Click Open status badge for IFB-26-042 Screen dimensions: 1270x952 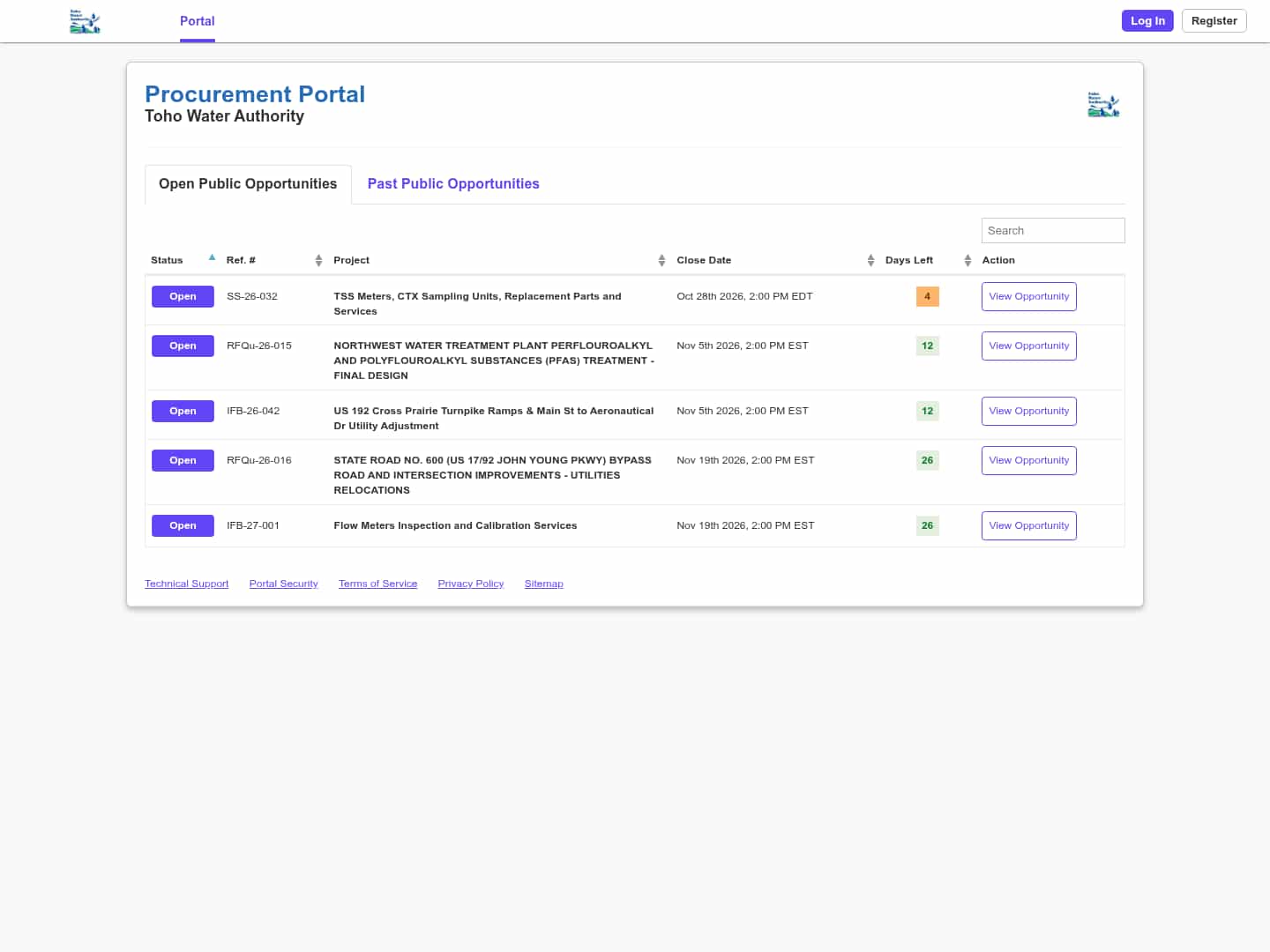pos(183,412)
